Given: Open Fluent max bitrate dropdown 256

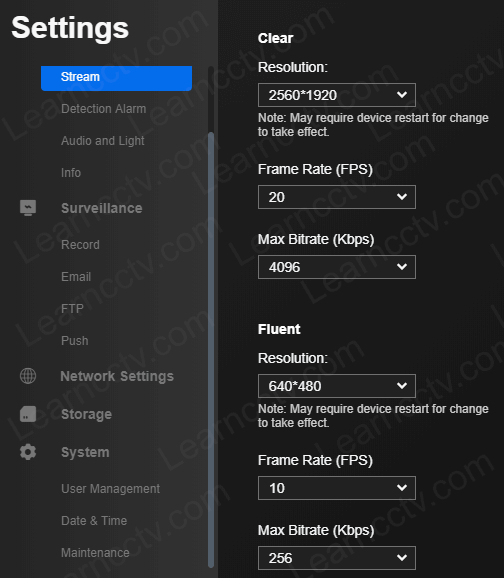Looking at the screenshot, I should (x=337, y=558).
